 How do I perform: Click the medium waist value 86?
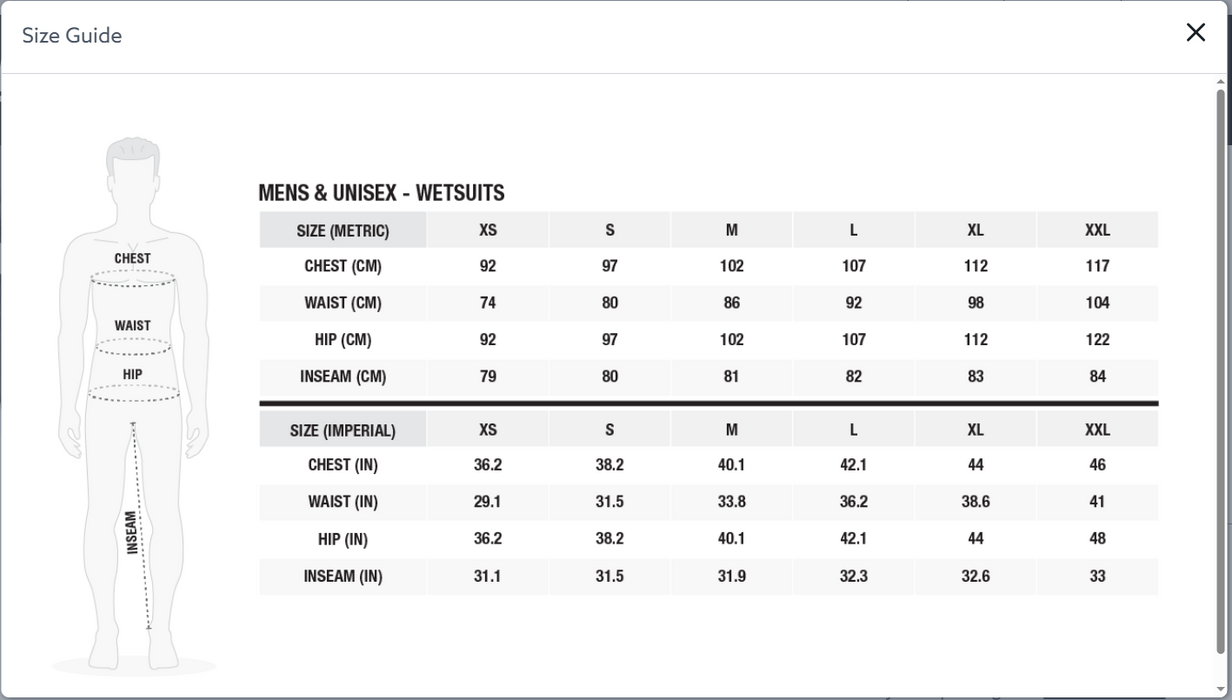click(731, 303)
